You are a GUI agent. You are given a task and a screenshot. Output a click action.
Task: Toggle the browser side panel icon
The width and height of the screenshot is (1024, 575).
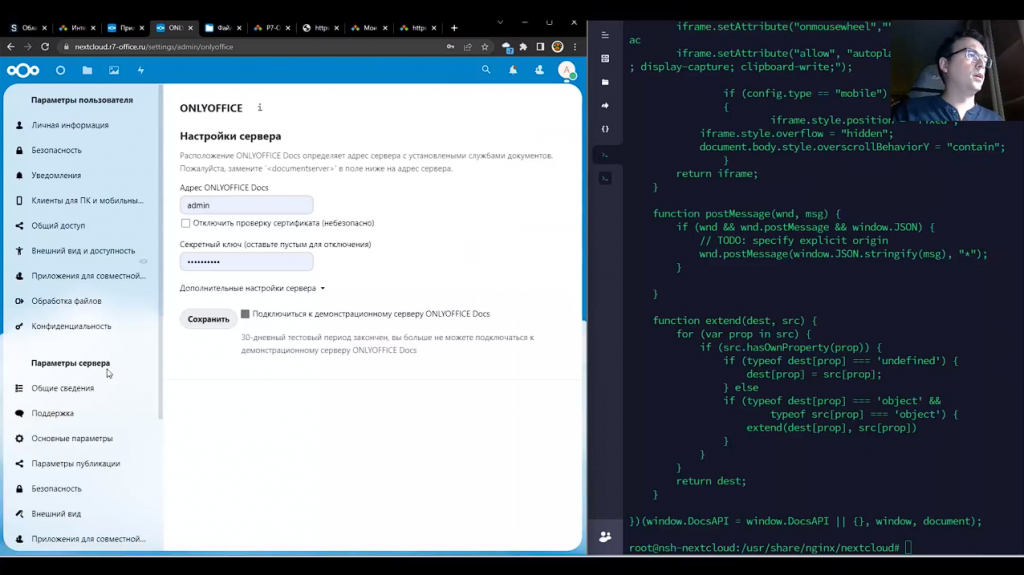coord(540,46)
